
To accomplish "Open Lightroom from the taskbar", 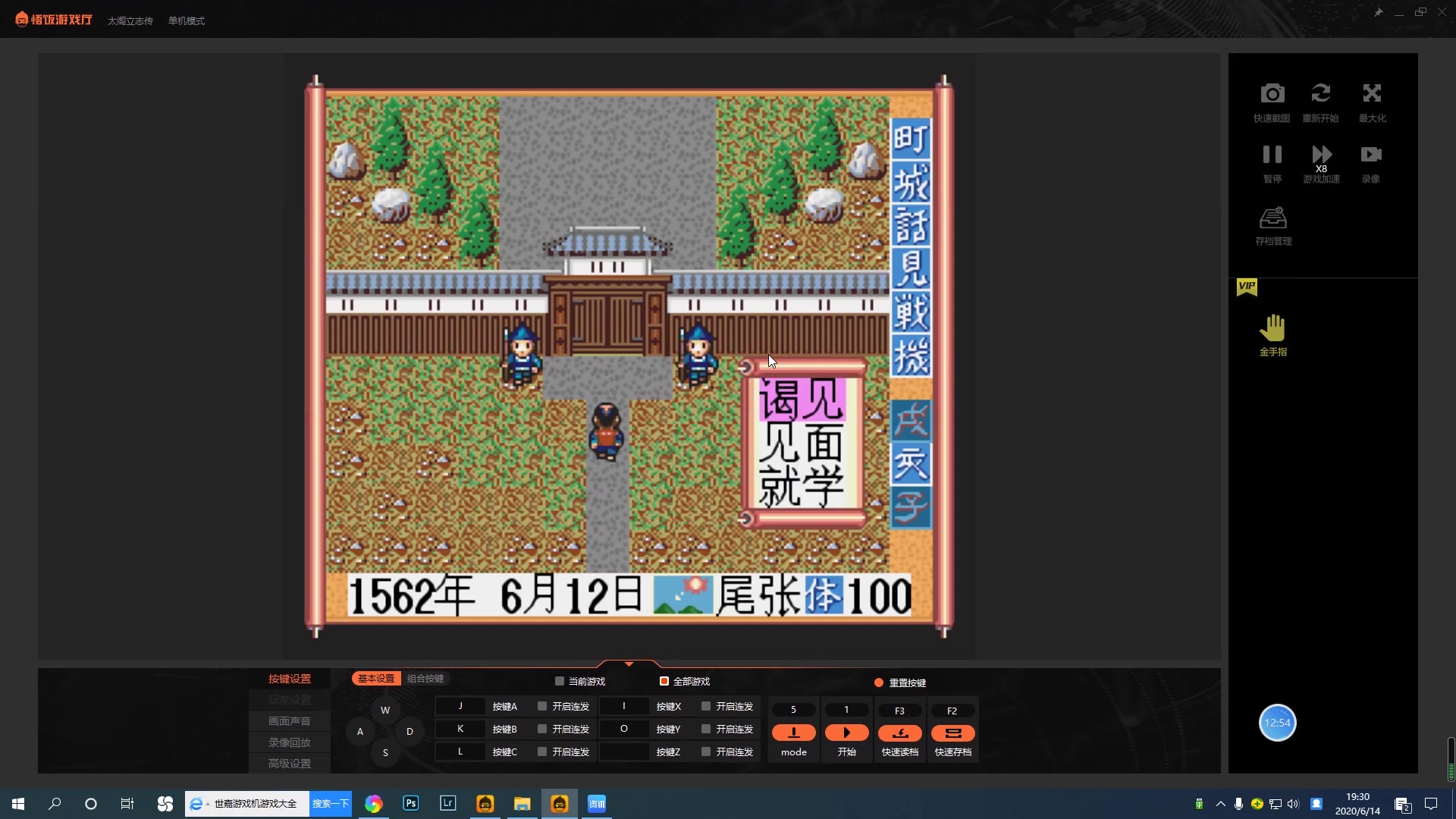I will tap(448, 804).
